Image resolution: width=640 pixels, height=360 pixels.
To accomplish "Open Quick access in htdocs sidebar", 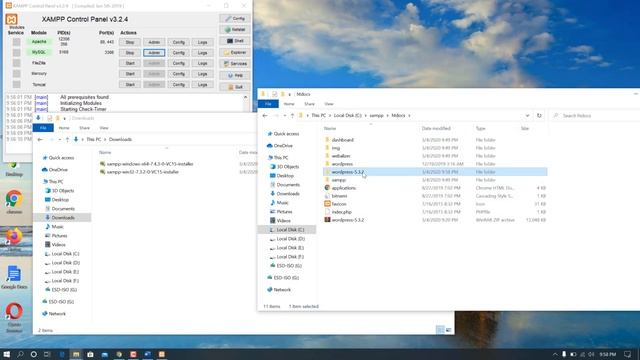I will tap(286, 134).
